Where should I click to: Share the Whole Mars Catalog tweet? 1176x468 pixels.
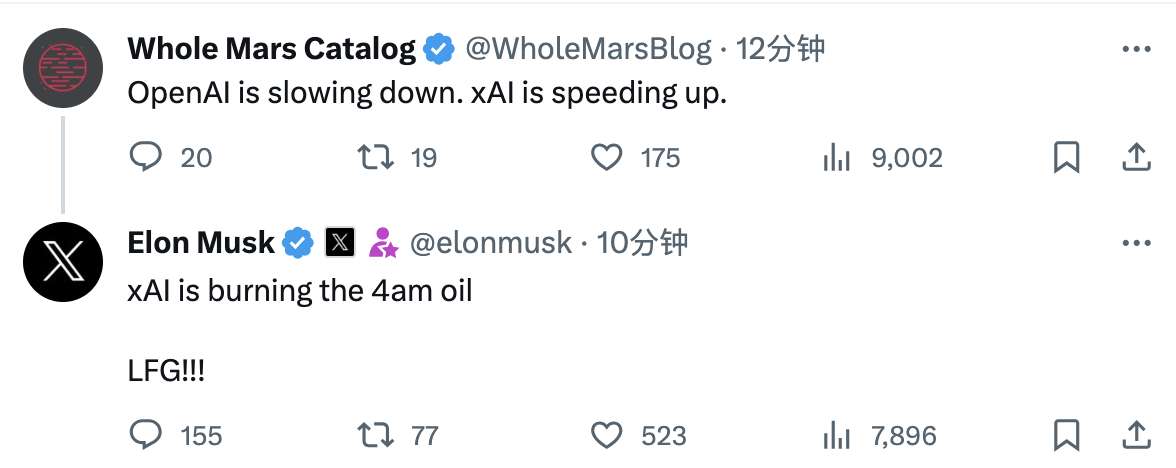pos(1135,158)
